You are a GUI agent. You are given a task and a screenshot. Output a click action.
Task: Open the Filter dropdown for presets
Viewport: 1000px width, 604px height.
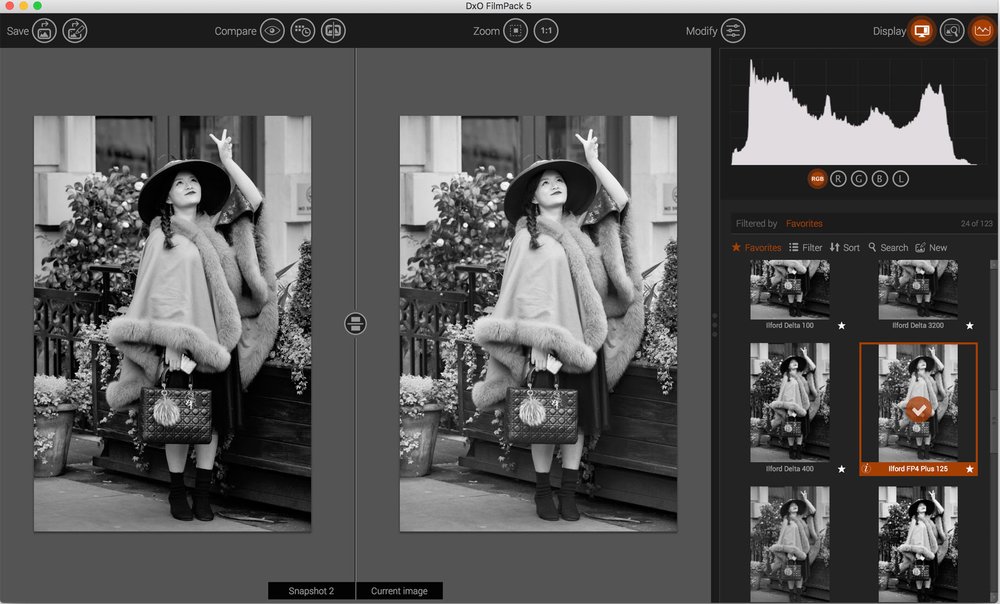[x=805, y=247]
